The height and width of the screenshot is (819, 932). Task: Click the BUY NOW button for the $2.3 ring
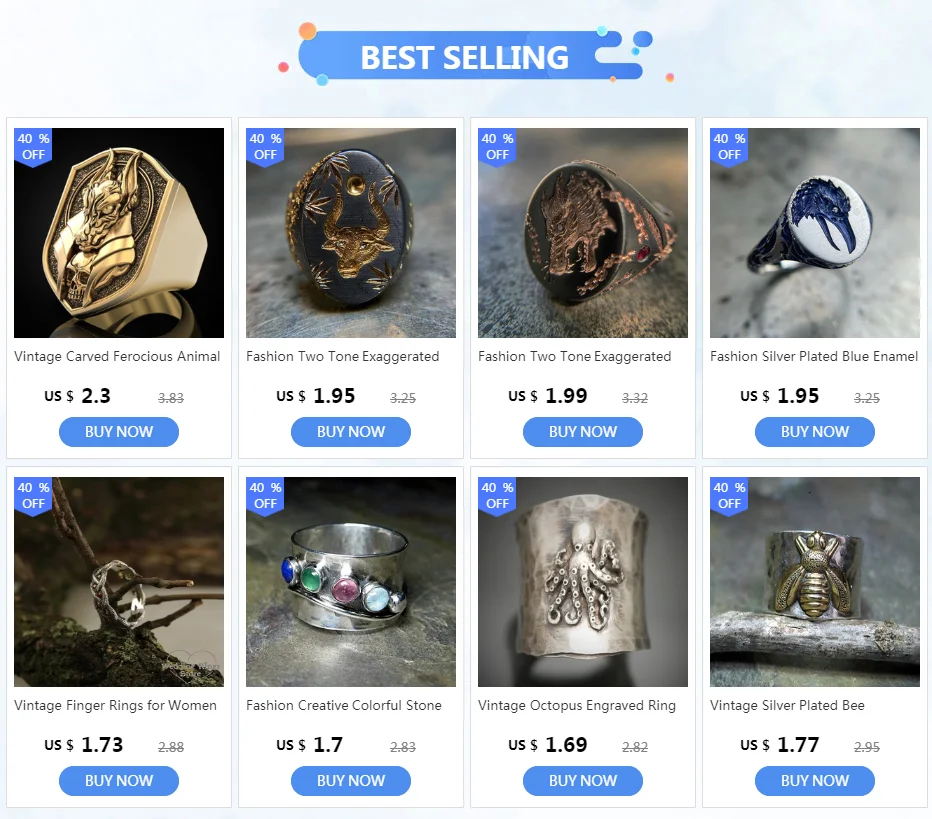tap(119, 431)
